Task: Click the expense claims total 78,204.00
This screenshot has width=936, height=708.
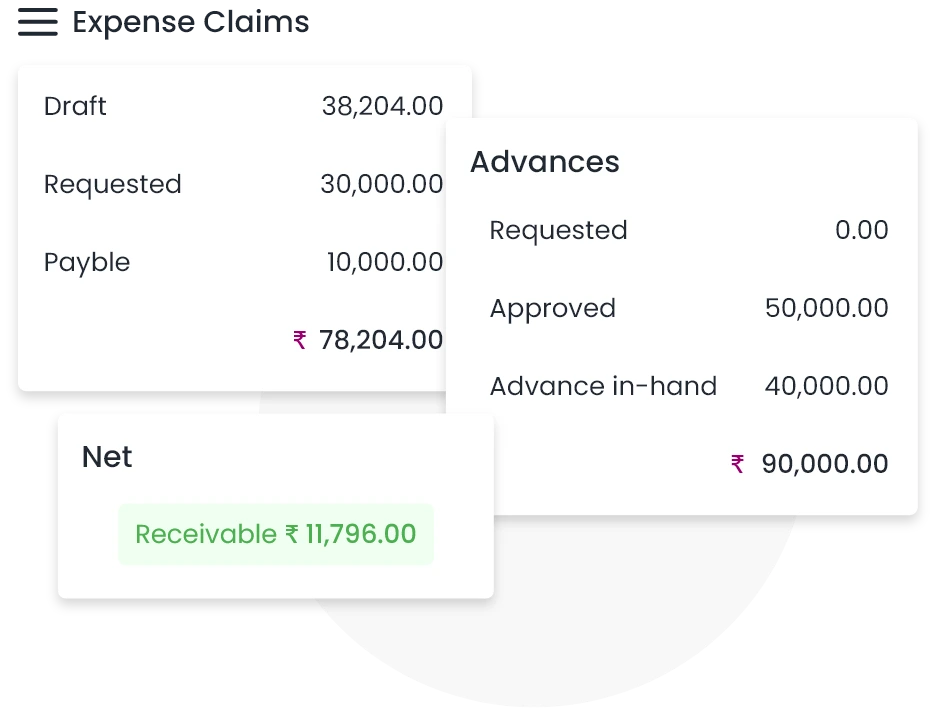Action: [381, 340]
